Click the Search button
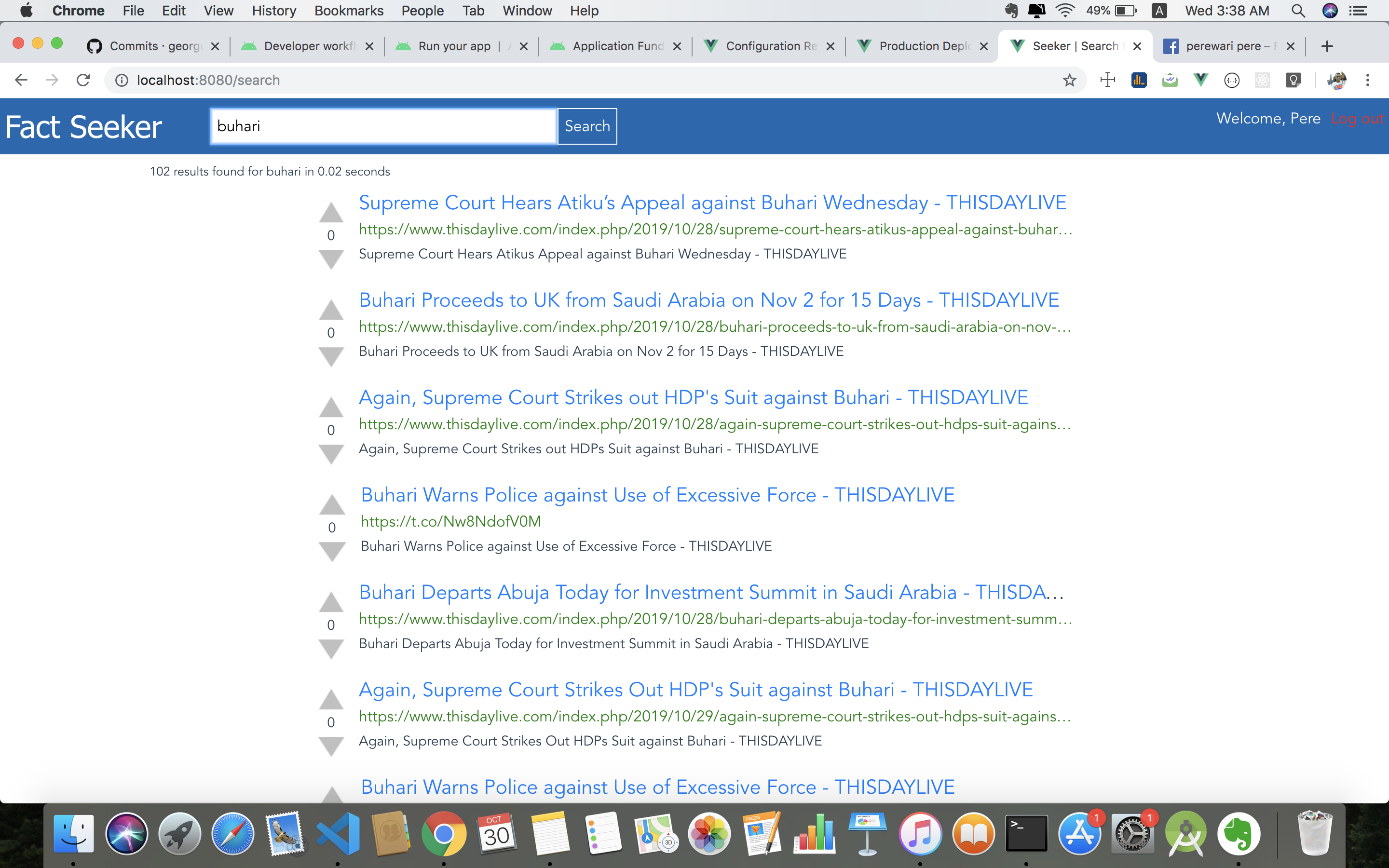This screenshot has width=1389, height=868. click(586, 126)
